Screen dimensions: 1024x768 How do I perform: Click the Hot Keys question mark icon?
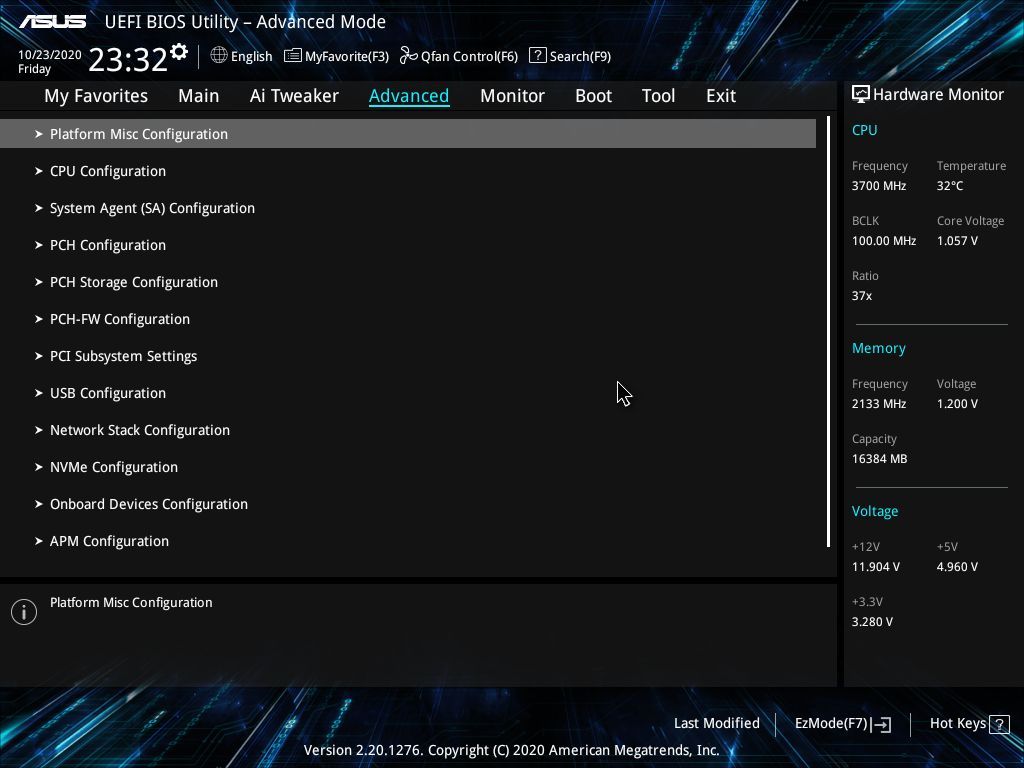pyautogui.click(x=999, y=724)
